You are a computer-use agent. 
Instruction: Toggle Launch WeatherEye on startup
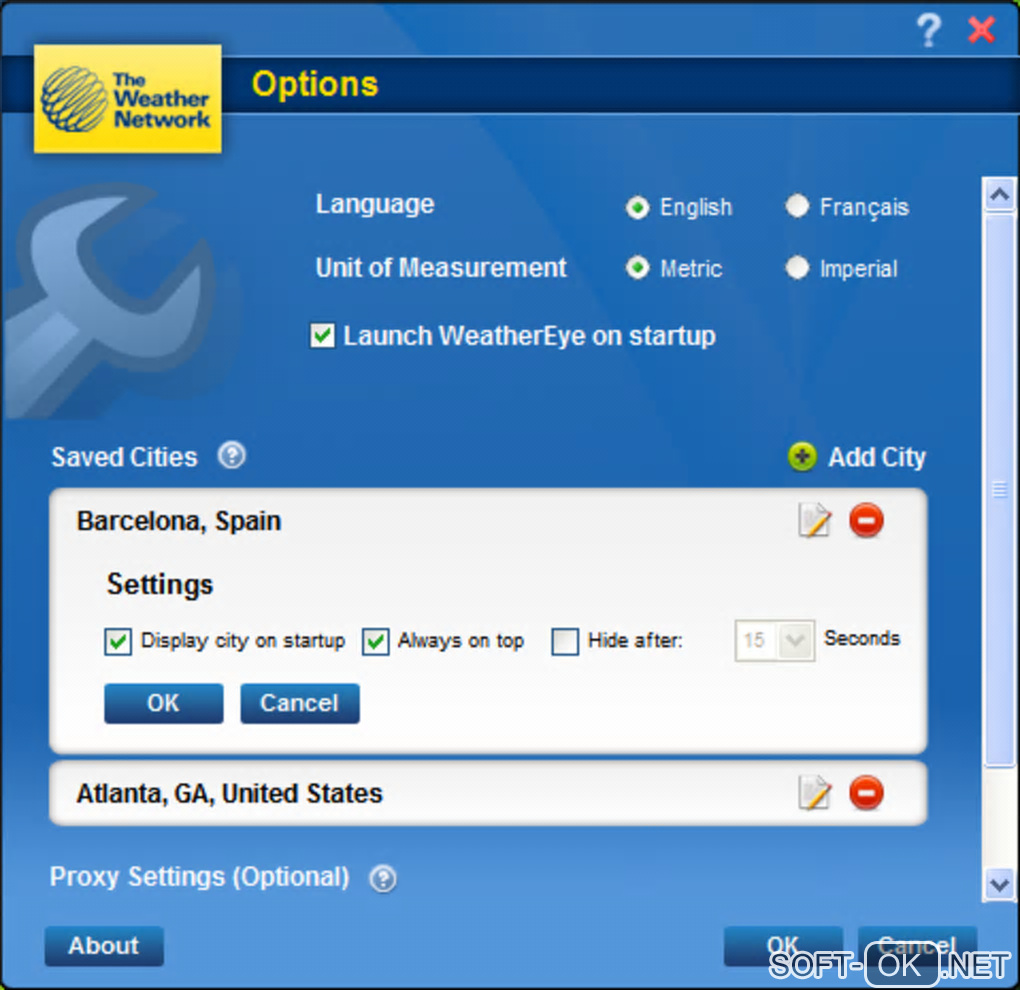323,336
